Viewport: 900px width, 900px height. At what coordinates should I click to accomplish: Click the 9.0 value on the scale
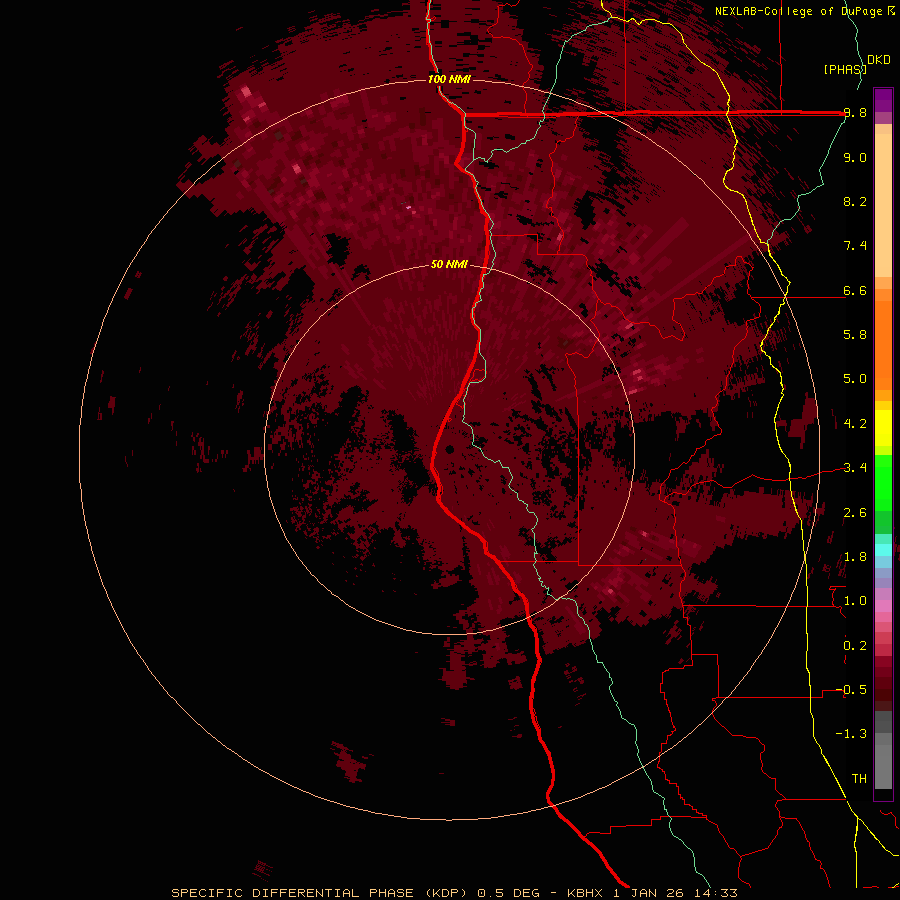pos(855,158)
